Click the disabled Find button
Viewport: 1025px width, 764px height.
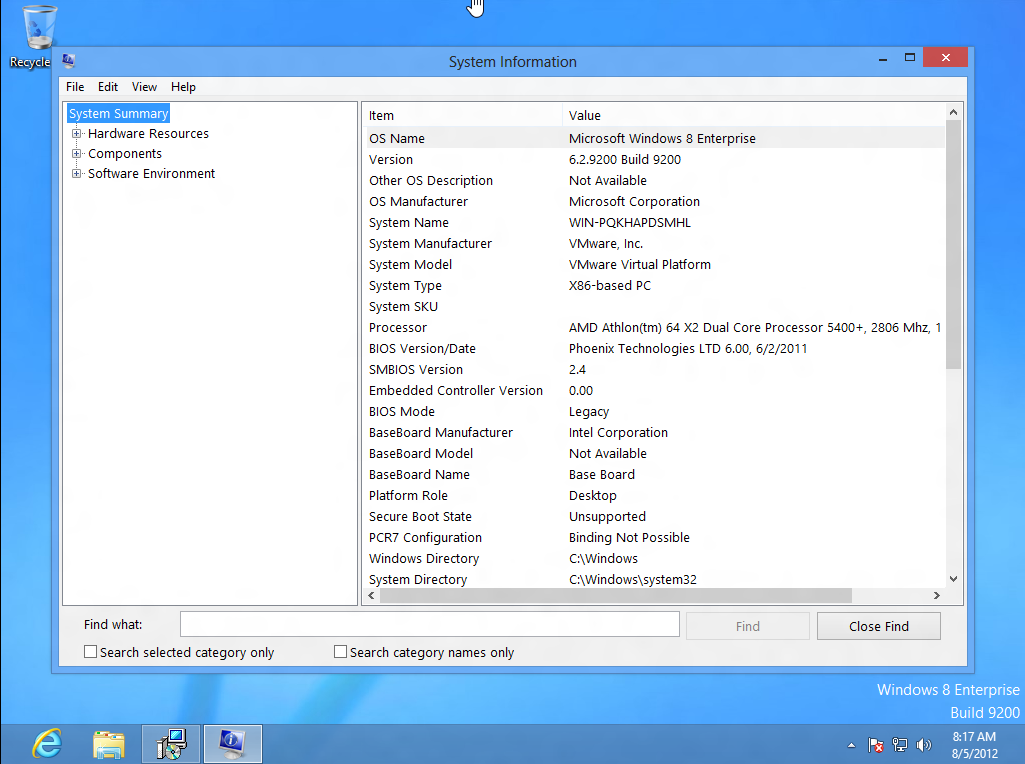tap(748, 626)
